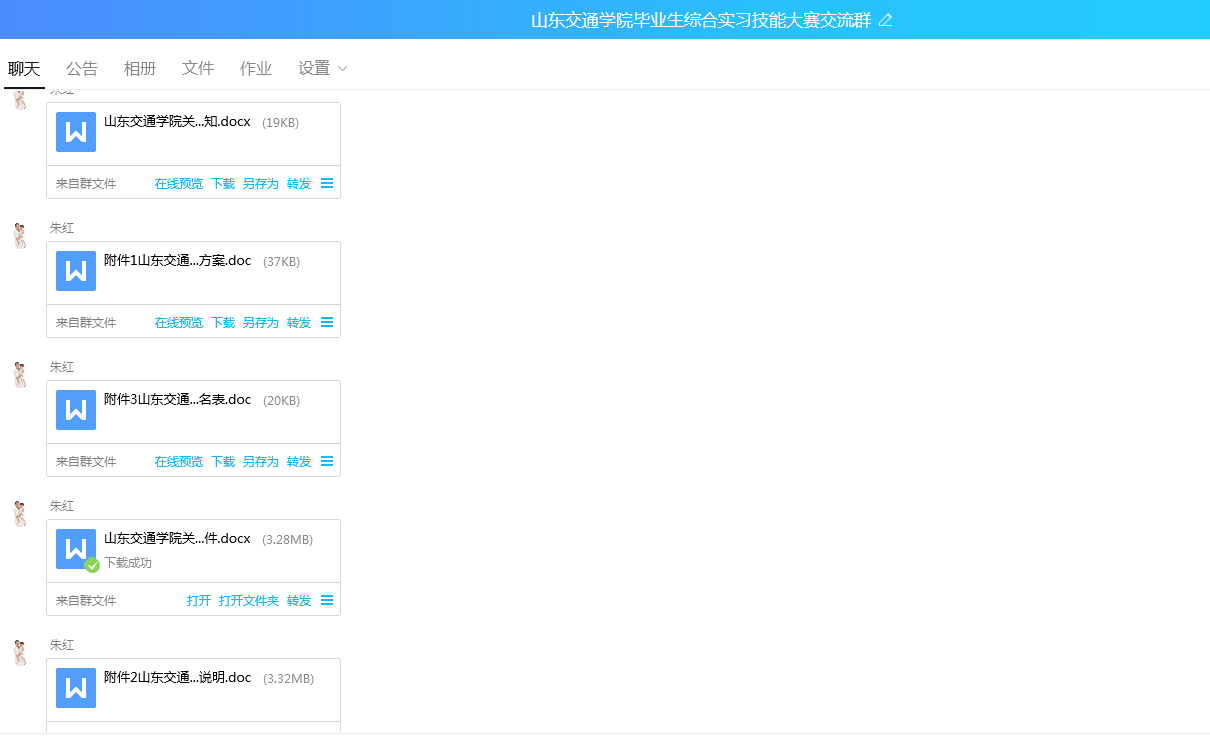Open the 相册 tab
1210x741 pixels.
[140, 68]
